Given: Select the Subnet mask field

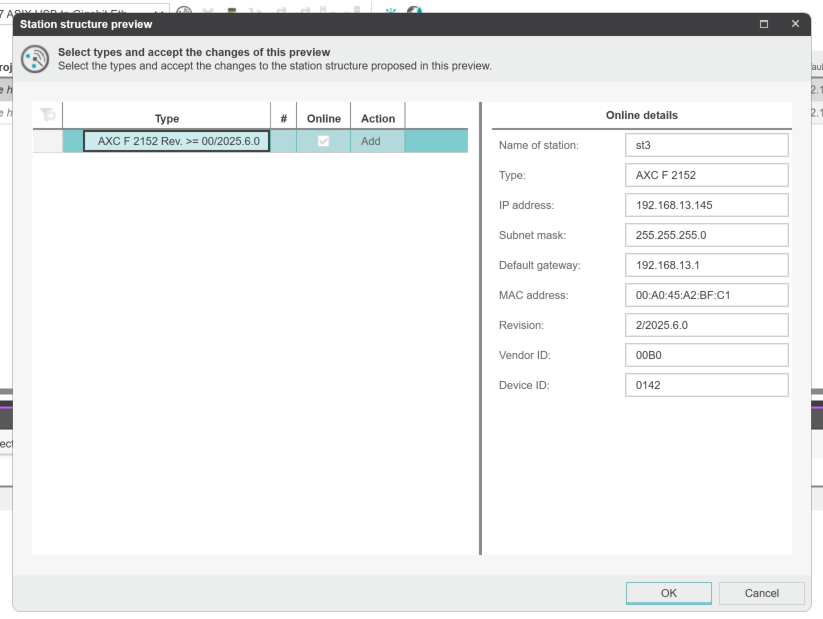Looking at the screenshot, I should pos(706,235).
